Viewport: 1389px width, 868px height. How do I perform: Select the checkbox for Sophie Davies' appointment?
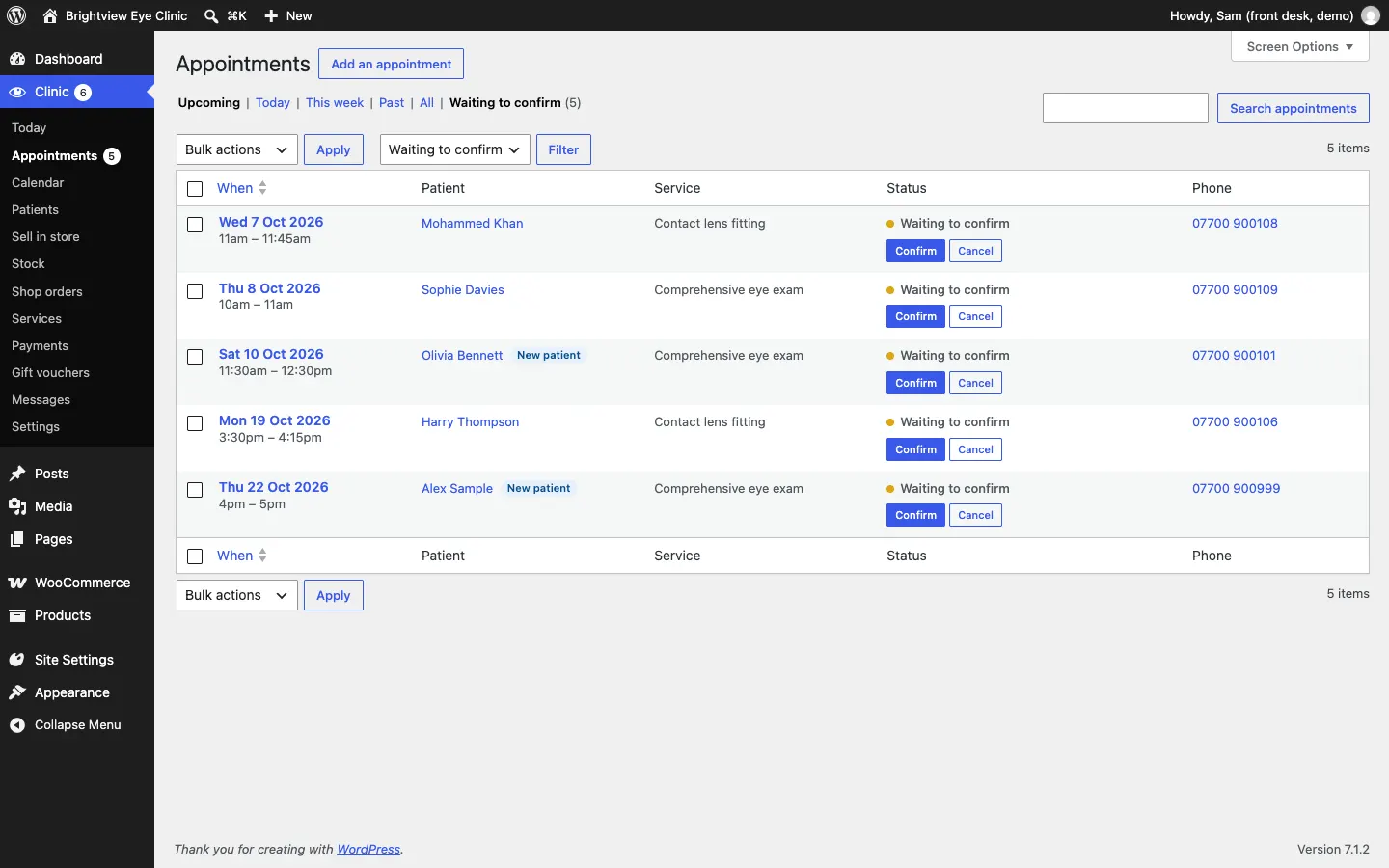pos(195,291)
